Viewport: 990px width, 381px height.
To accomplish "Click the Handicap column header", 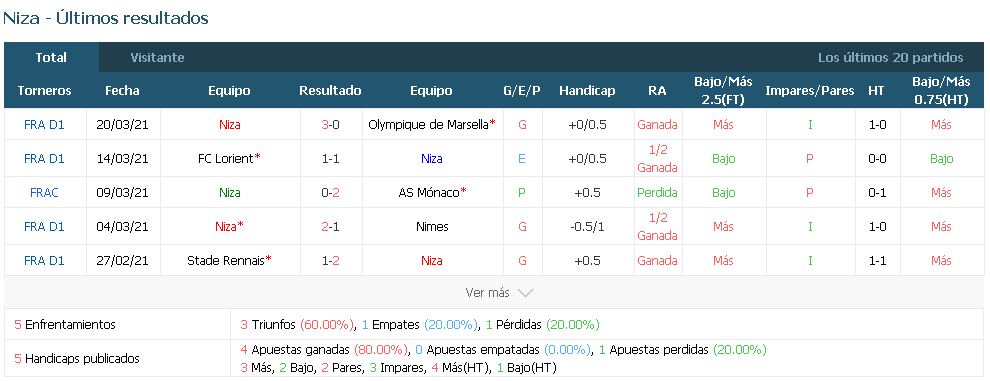I will 587,90.
